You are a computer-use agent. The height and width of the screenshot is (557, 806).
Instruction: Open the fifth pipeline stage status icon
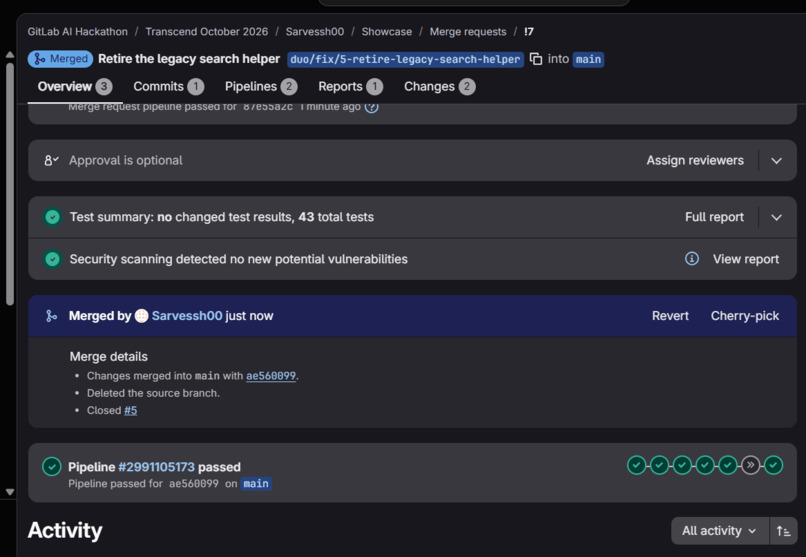[x=727, y=465]
